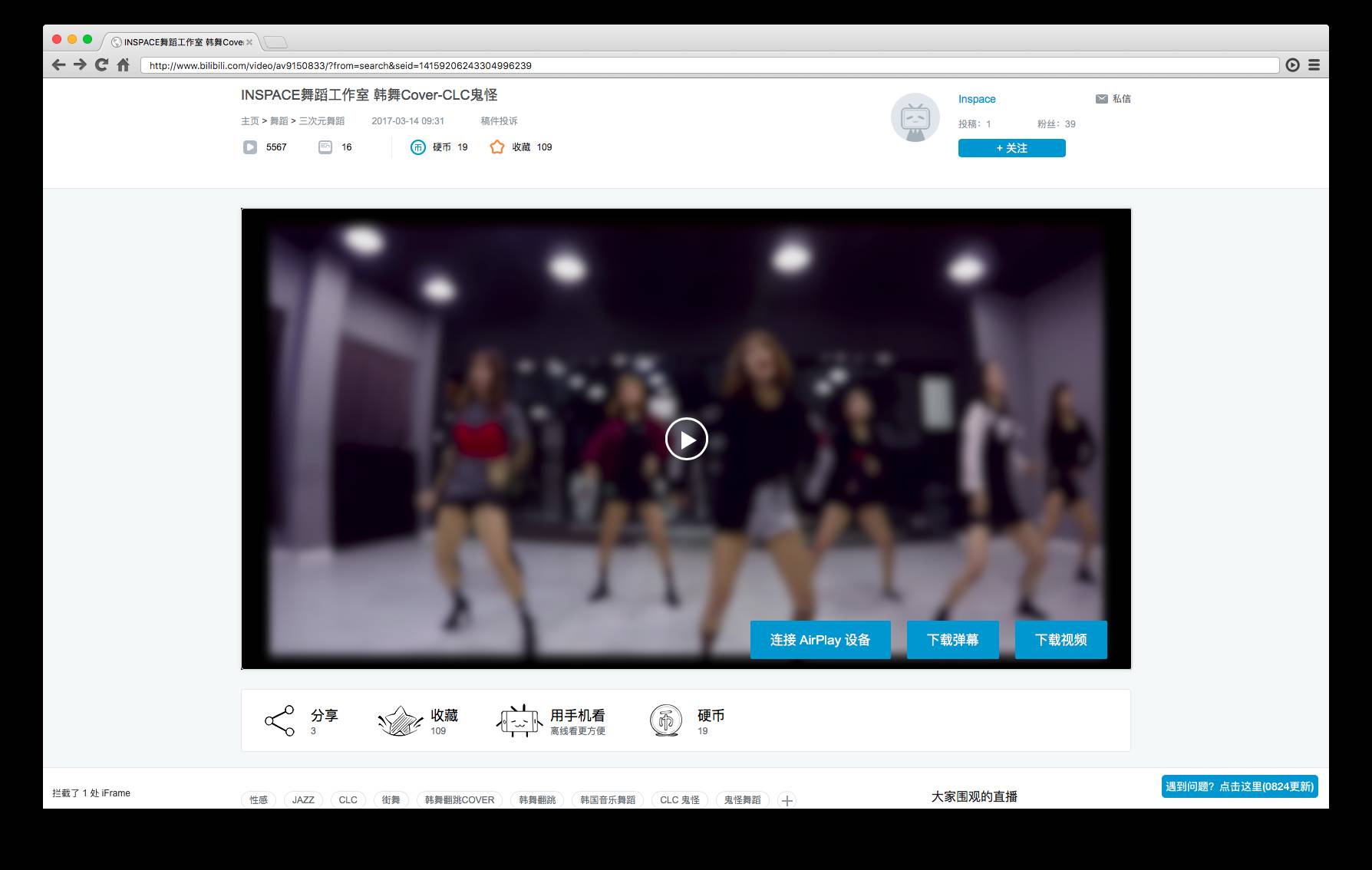Select the 韩舞翻跳 tag
The width and height of the screenshot is (1372, 870).
pyautogui.click(x=537, y=799)
